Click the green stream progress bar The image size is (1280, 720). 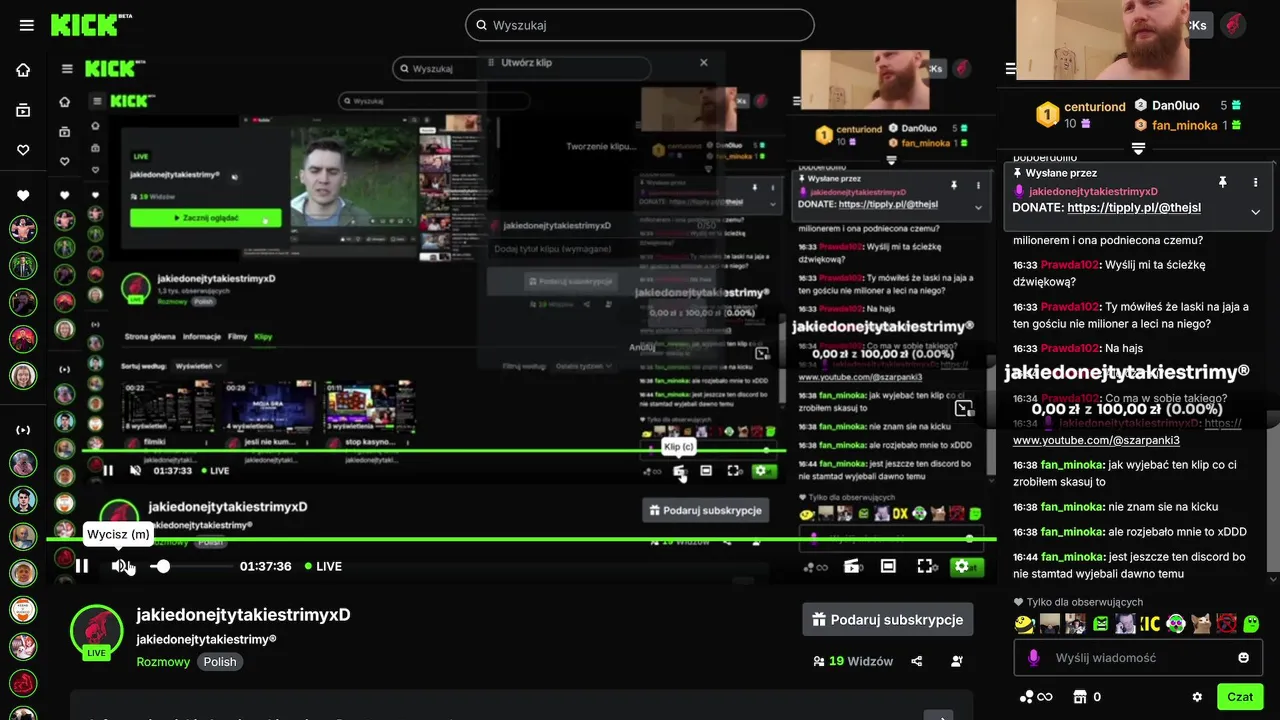(x=521, y=540)
